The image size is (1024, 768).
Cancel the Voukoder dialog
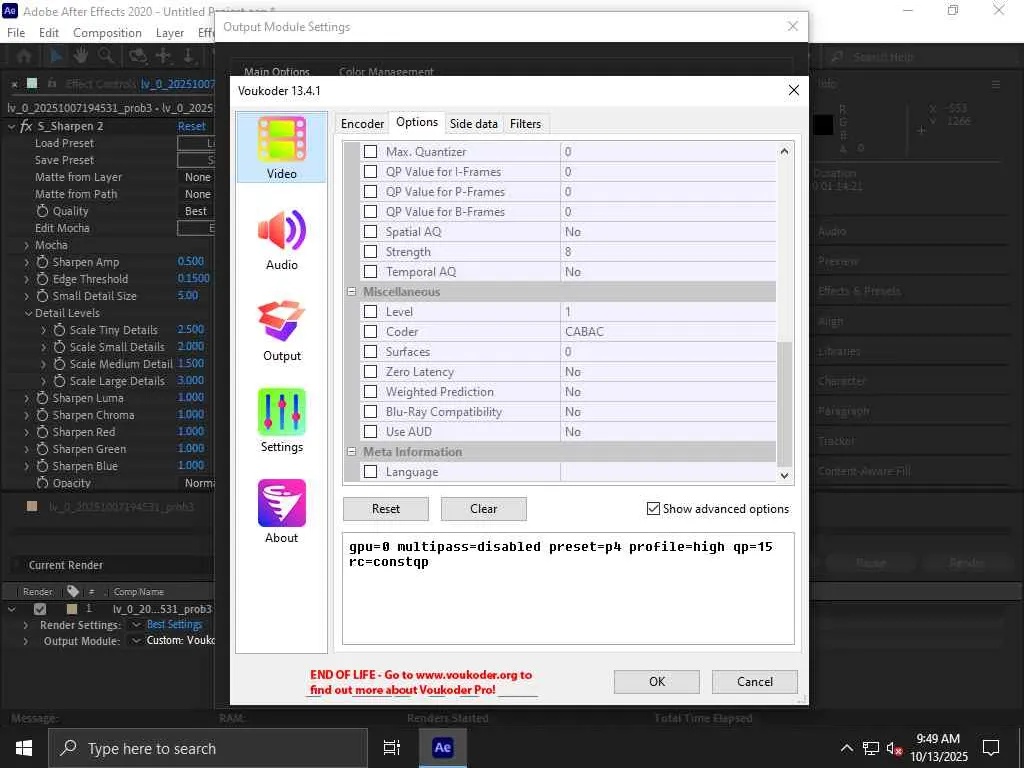[x=754, y=681]
